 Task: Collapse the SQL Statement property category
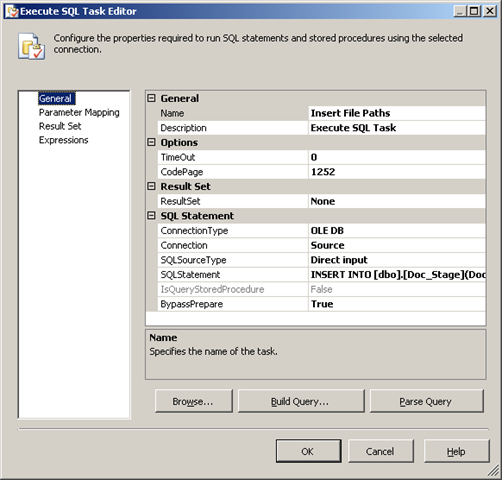(151, 216)
